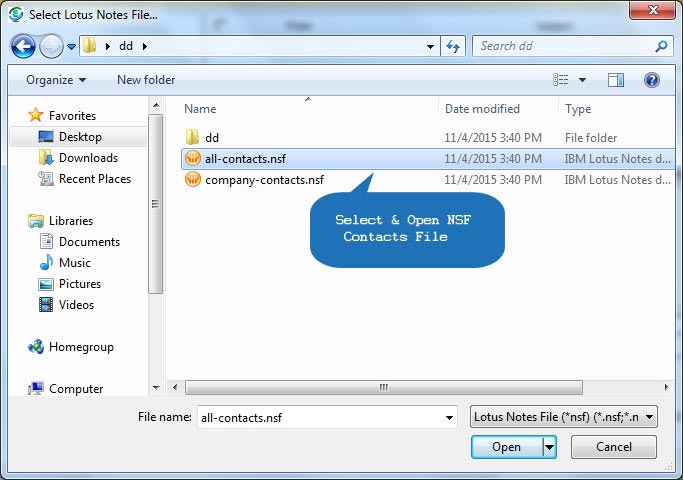This screenshot has width=683, height=480.
Task: Expand the address bar history dropdown
Action: pos(430,46)
